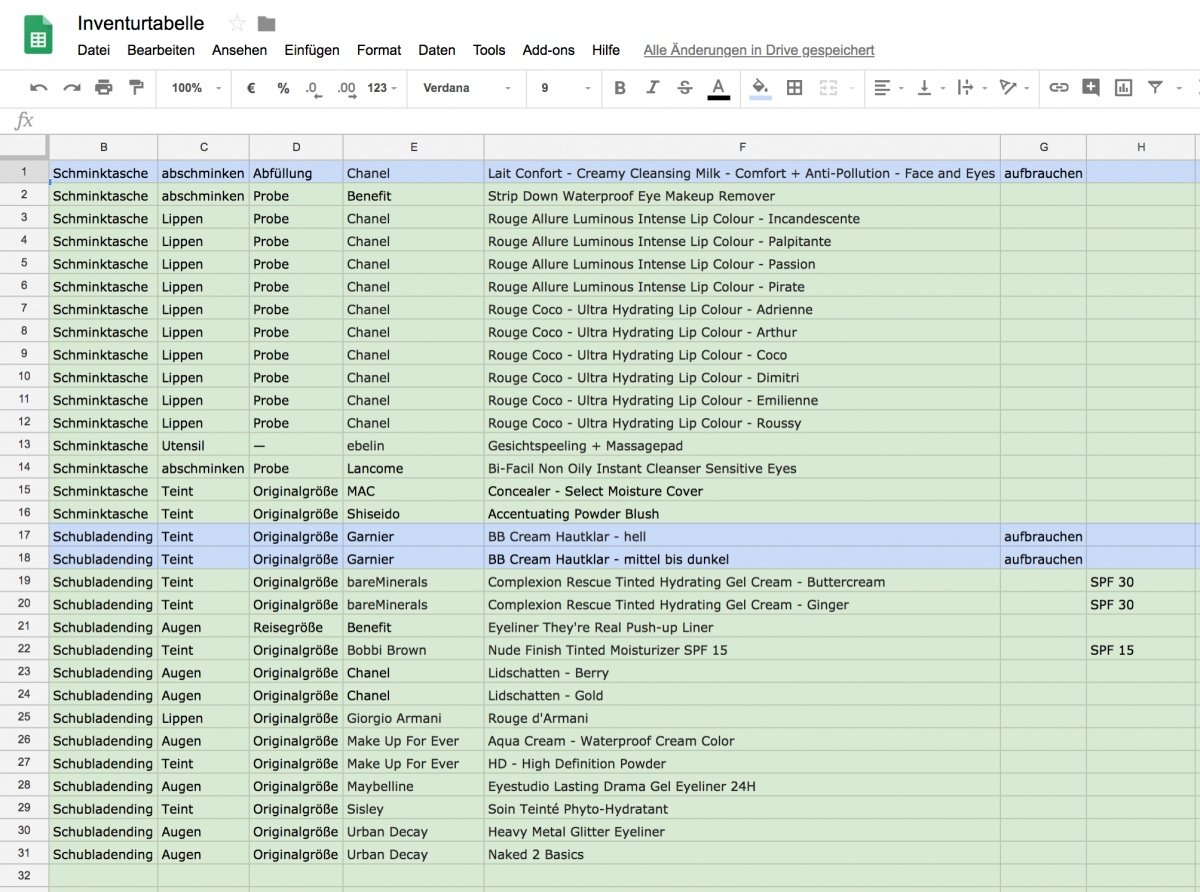Select row 13 header
1200x892 pixels.
pyautogui.click(x=24, y=445)
